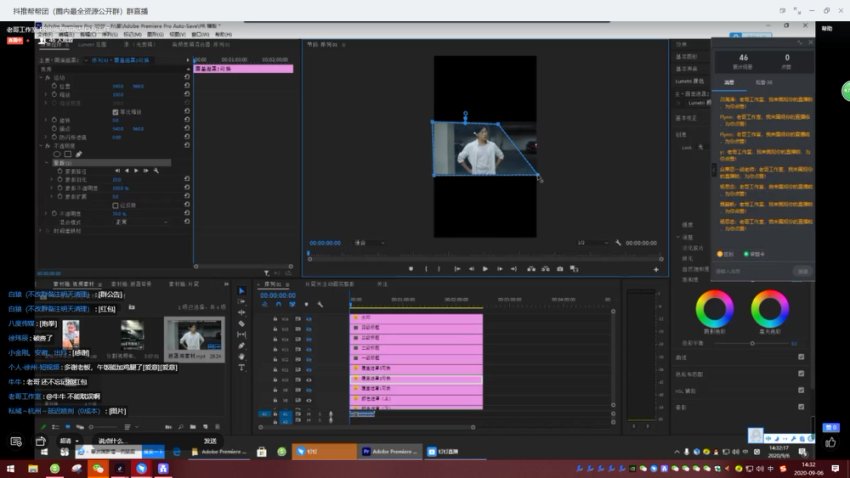The image size is (850, 478).
Task: Toggle the Mask Path stopwatch
Action: point(60,171)
